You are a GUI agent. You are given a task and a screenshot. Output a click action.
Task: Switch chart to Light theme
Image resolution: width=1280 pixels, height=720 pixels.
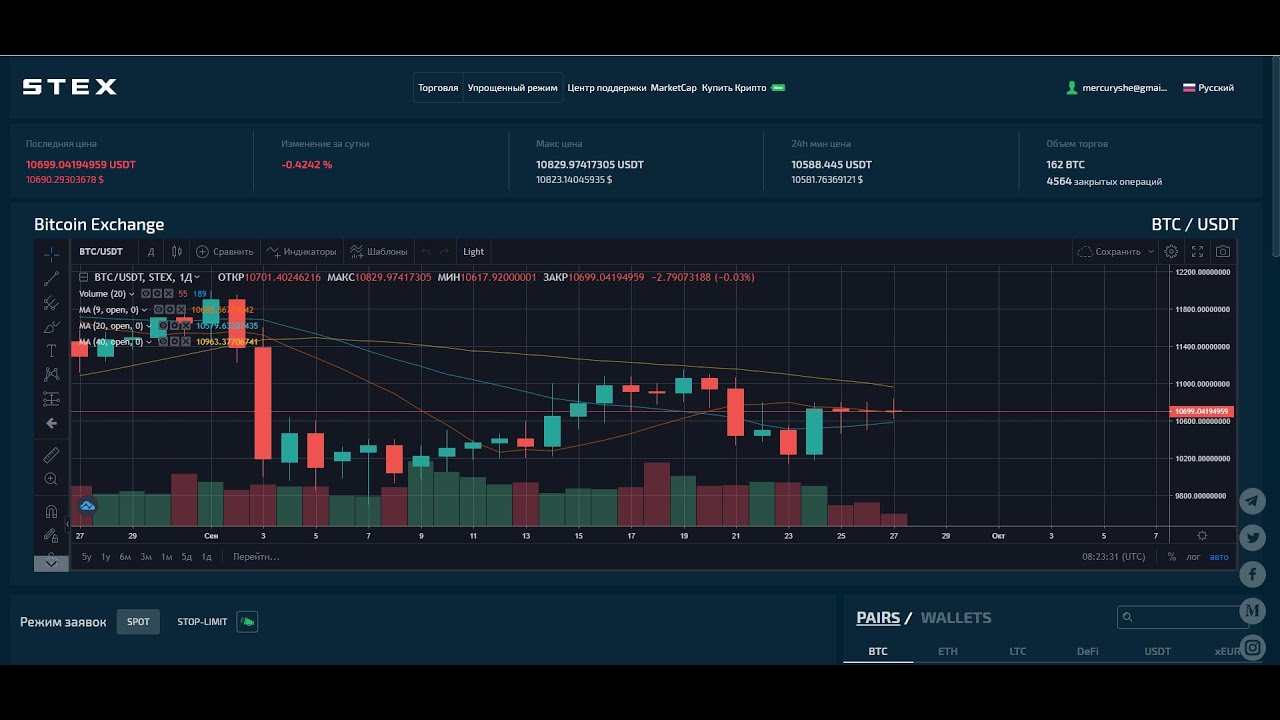point(474,252)
